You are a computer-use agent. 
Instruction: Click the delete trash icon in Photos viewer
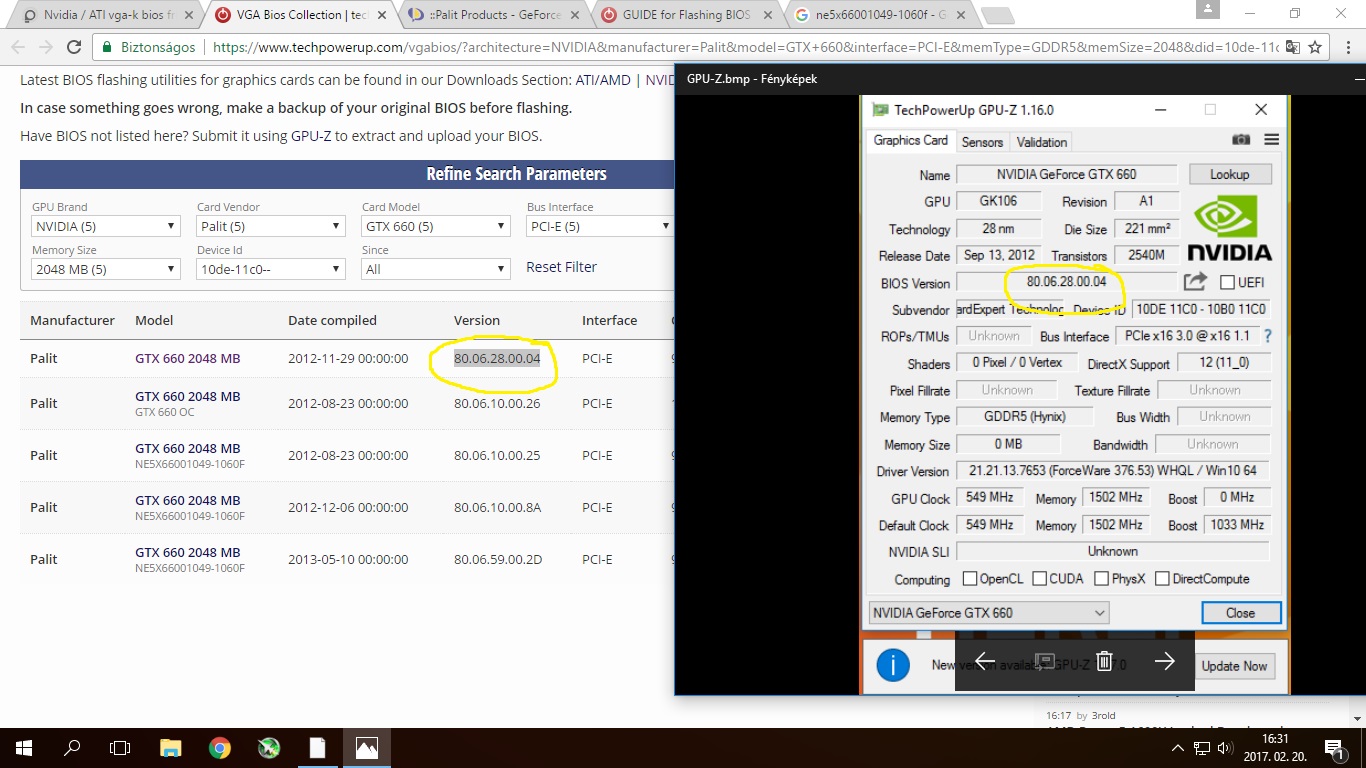[x=1104, y=661]
